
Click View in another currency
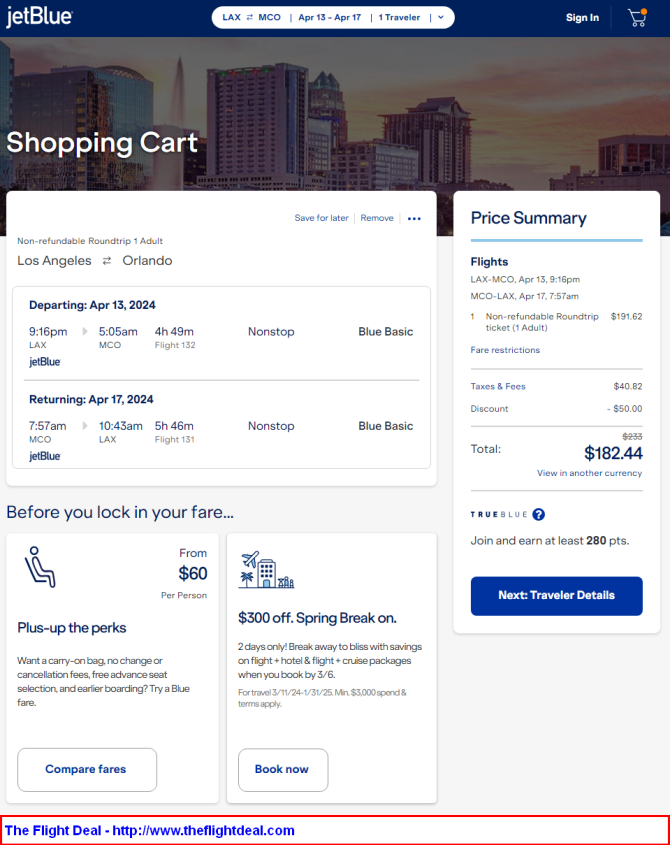click(589, 473)
